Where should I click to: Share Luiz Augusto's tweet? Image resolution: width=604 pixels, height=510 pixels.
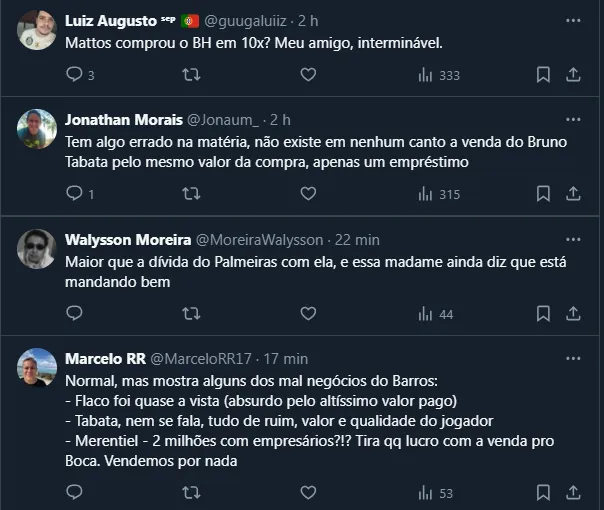[574, 74]
